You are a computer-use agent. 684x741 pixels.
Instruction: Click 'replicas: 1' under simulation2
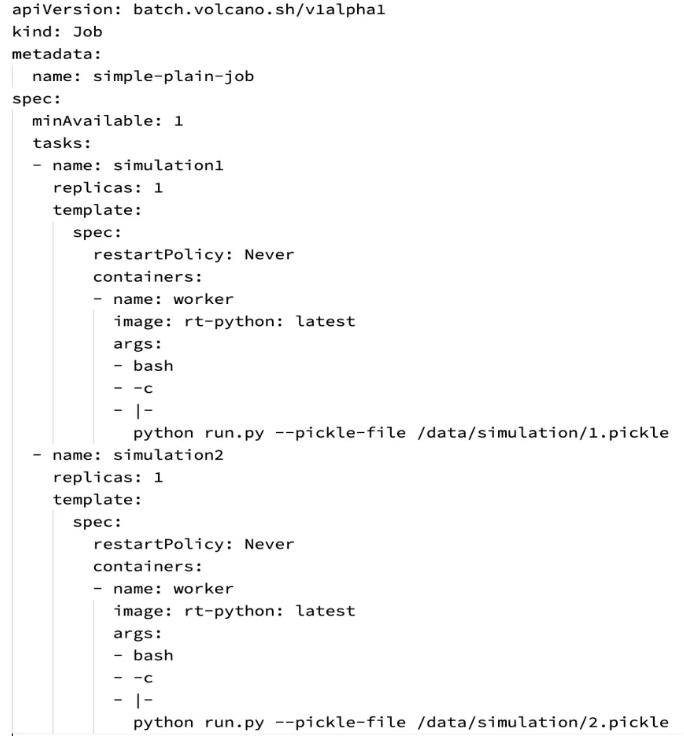tap(108, 477)
